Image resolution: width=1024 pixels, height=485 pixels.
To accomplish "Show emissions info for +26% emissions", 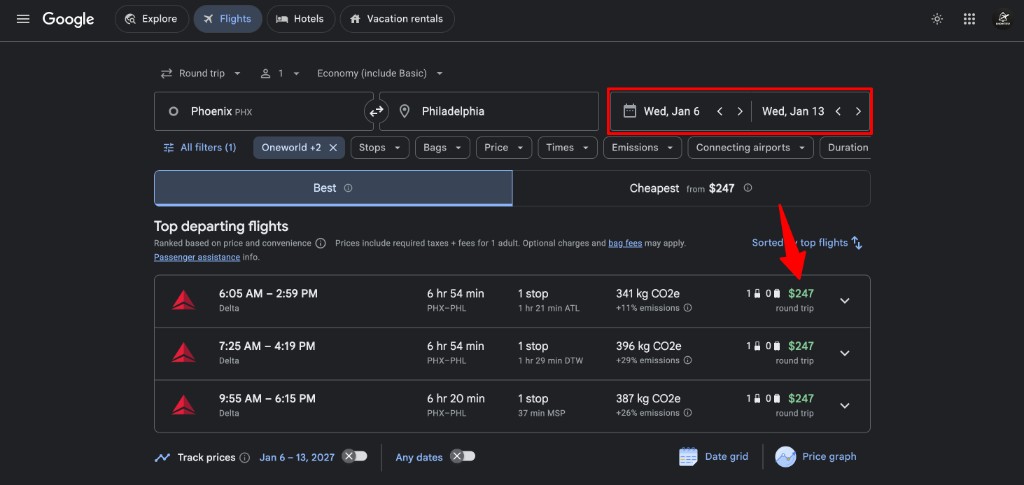I will tap(688, 413).
